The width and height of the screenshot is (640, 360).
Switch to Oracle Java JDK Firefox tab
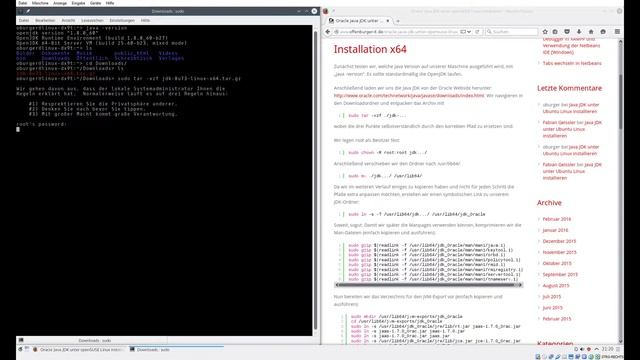pyautogui.click(x=359, y=20)
